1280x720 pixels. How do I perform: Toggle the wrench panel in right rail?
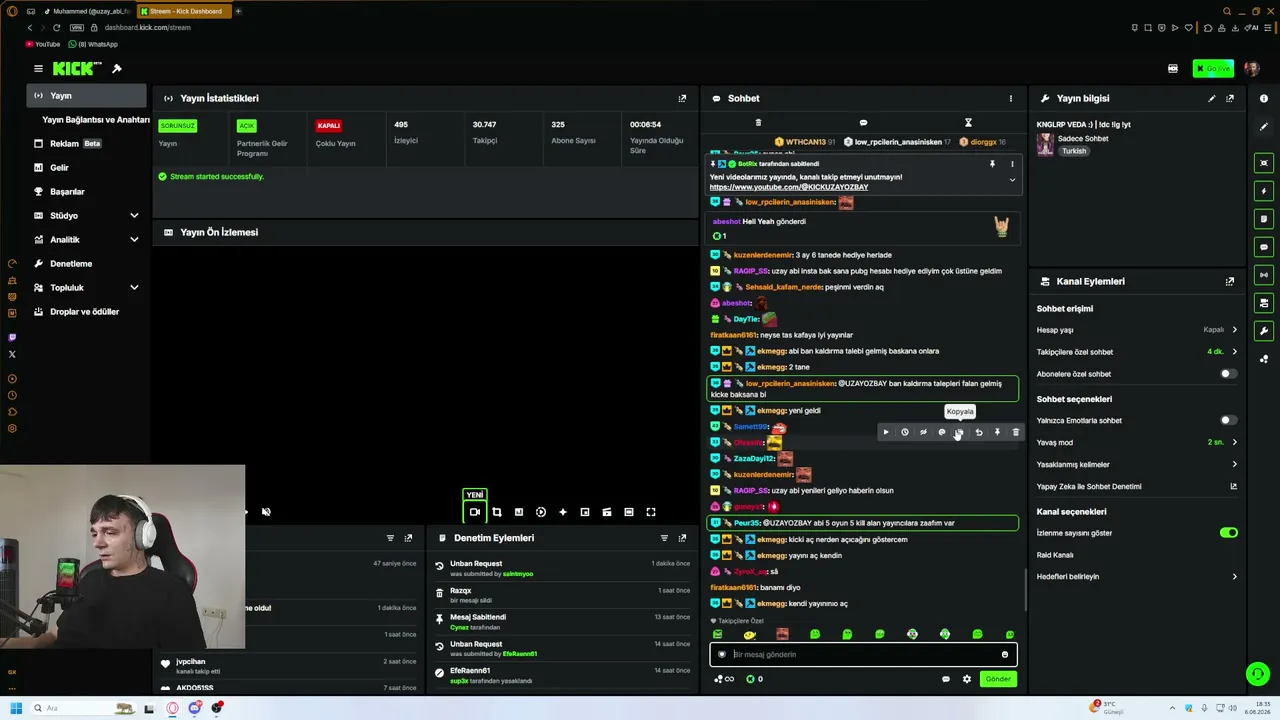click(1264, 331)
